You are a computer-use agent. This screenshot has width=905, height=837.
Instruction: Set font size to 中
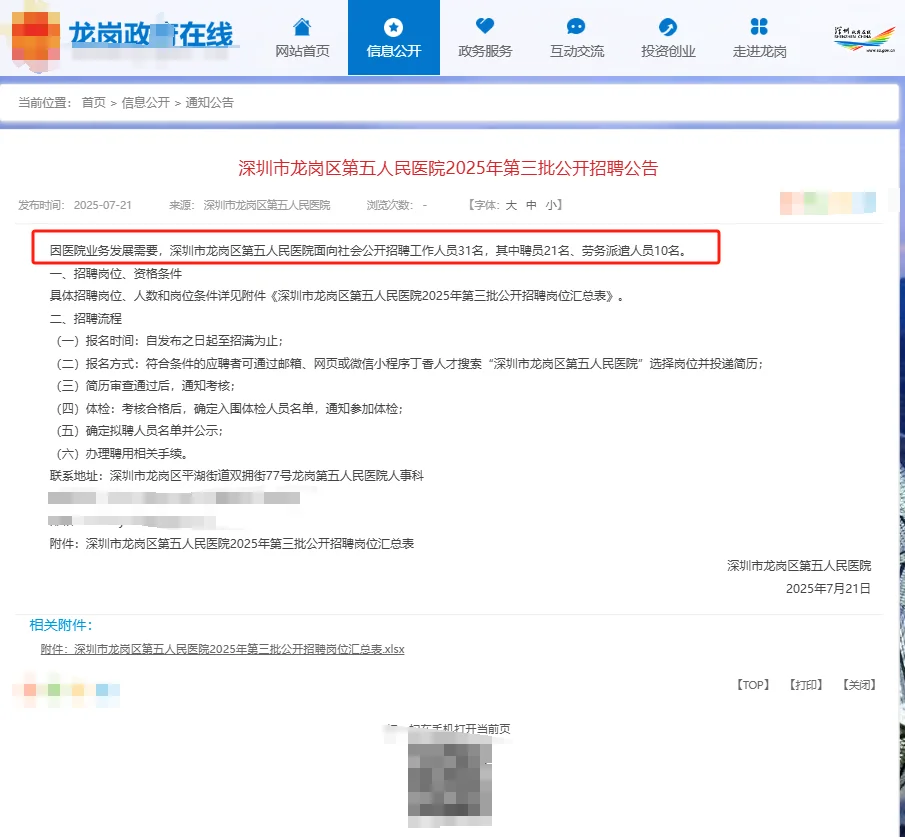(x=531, y=205)
